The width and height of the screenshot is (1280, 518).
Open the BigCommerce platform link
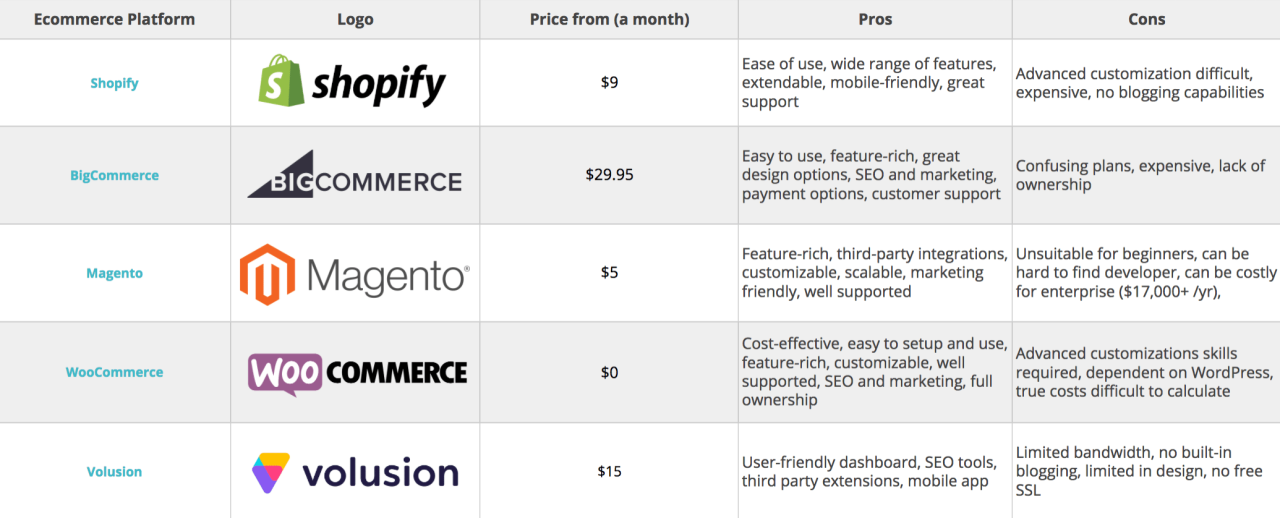[114, 175]
